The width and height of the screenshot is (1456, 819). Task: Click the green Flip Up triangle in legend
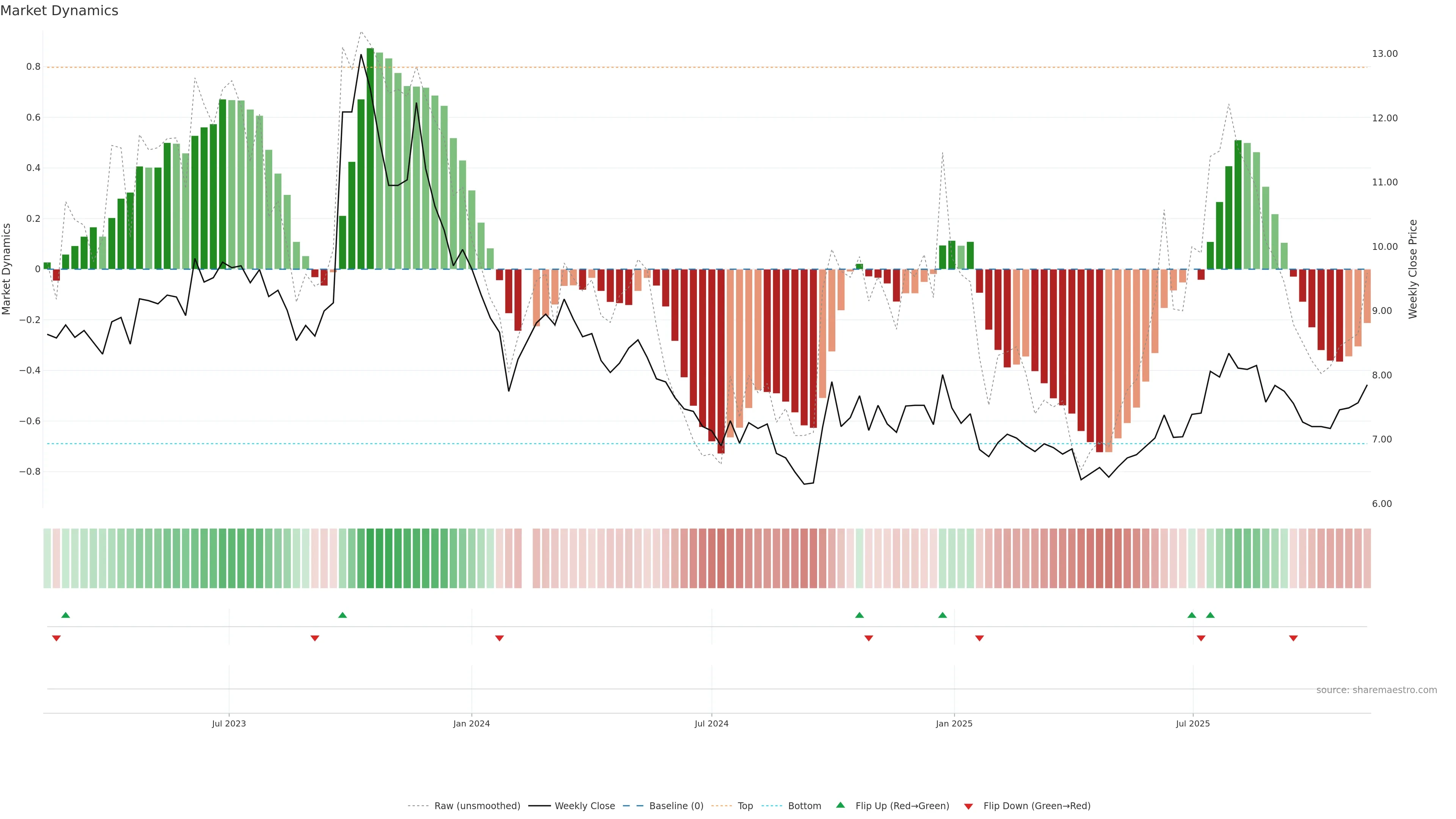840,805
